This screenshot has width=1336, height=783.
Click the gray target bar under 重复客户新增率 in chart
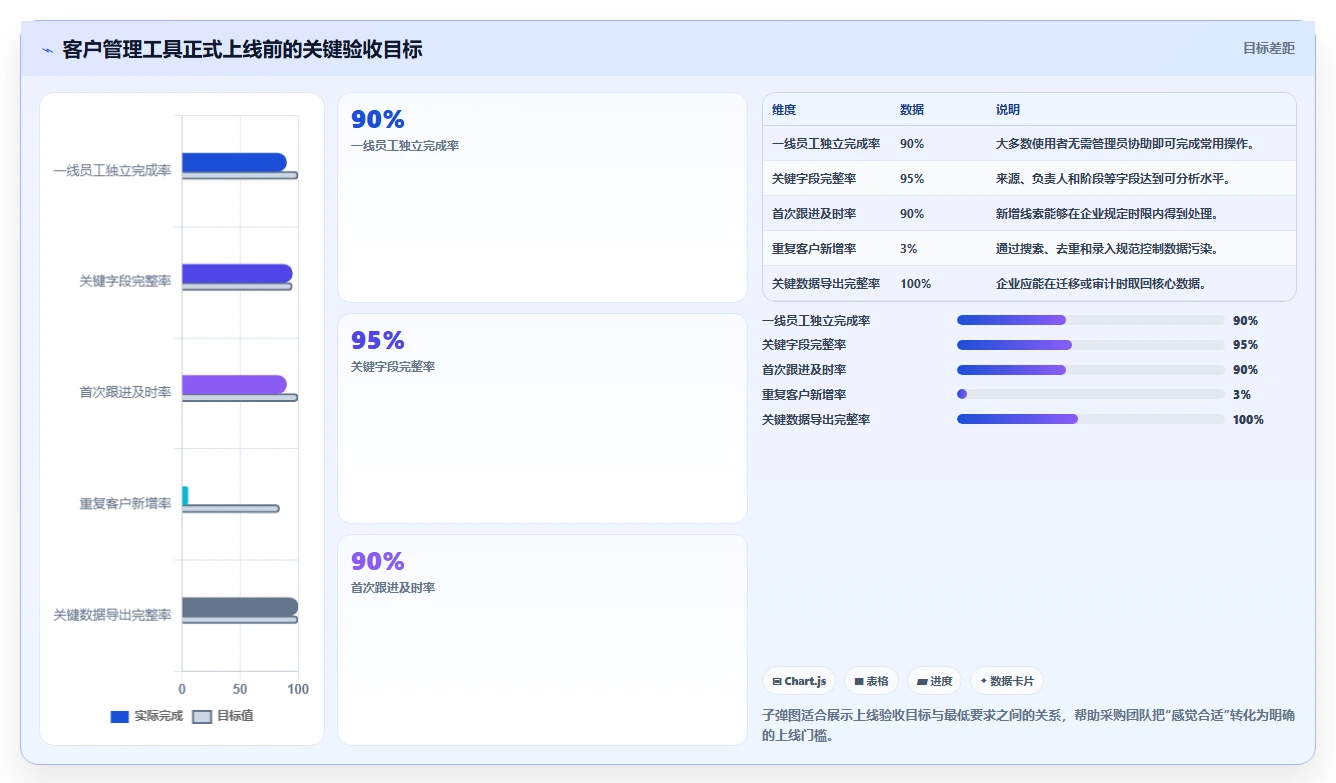[x=230, y=509]
